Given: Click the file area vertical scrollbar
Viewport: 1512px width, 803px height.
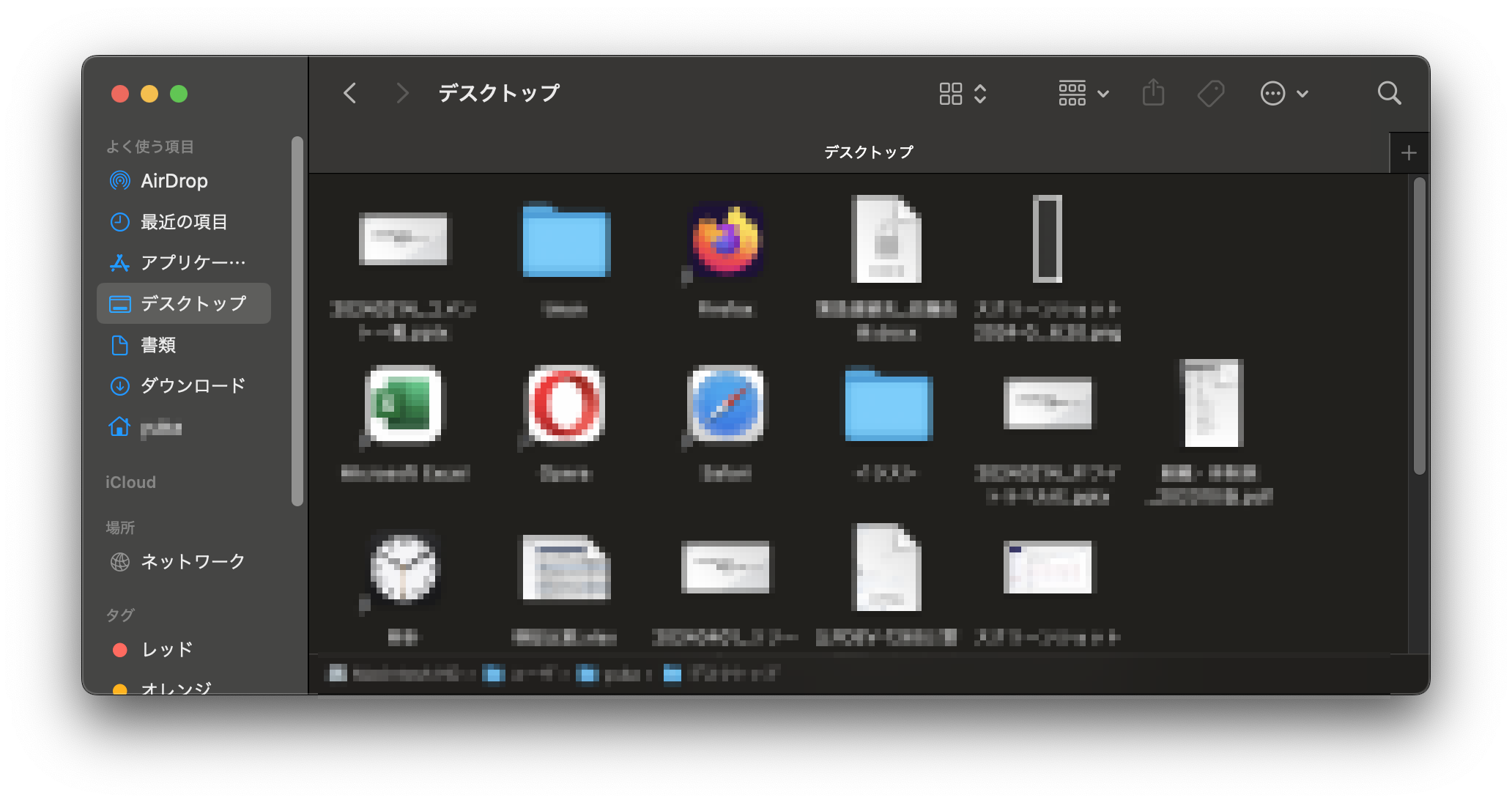Looking at the screenshot, I should [1420, 327].
